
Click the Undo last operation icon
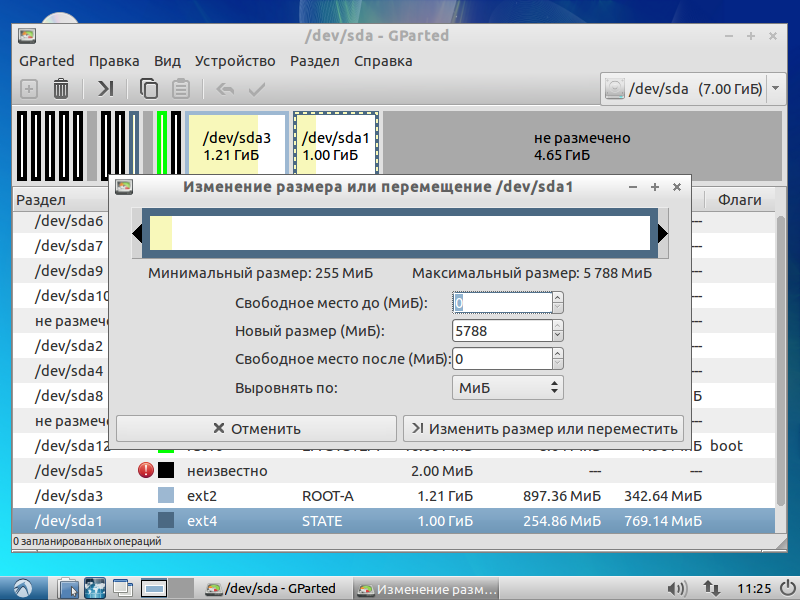click(225, 89)
